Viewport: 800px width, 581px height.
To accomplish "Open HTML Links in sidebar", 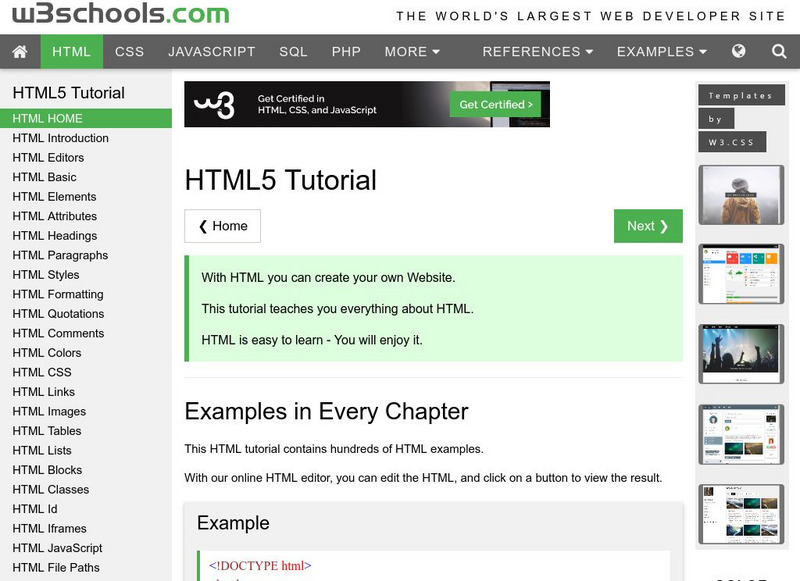I will pyautogui.click(x=86, y=392).
